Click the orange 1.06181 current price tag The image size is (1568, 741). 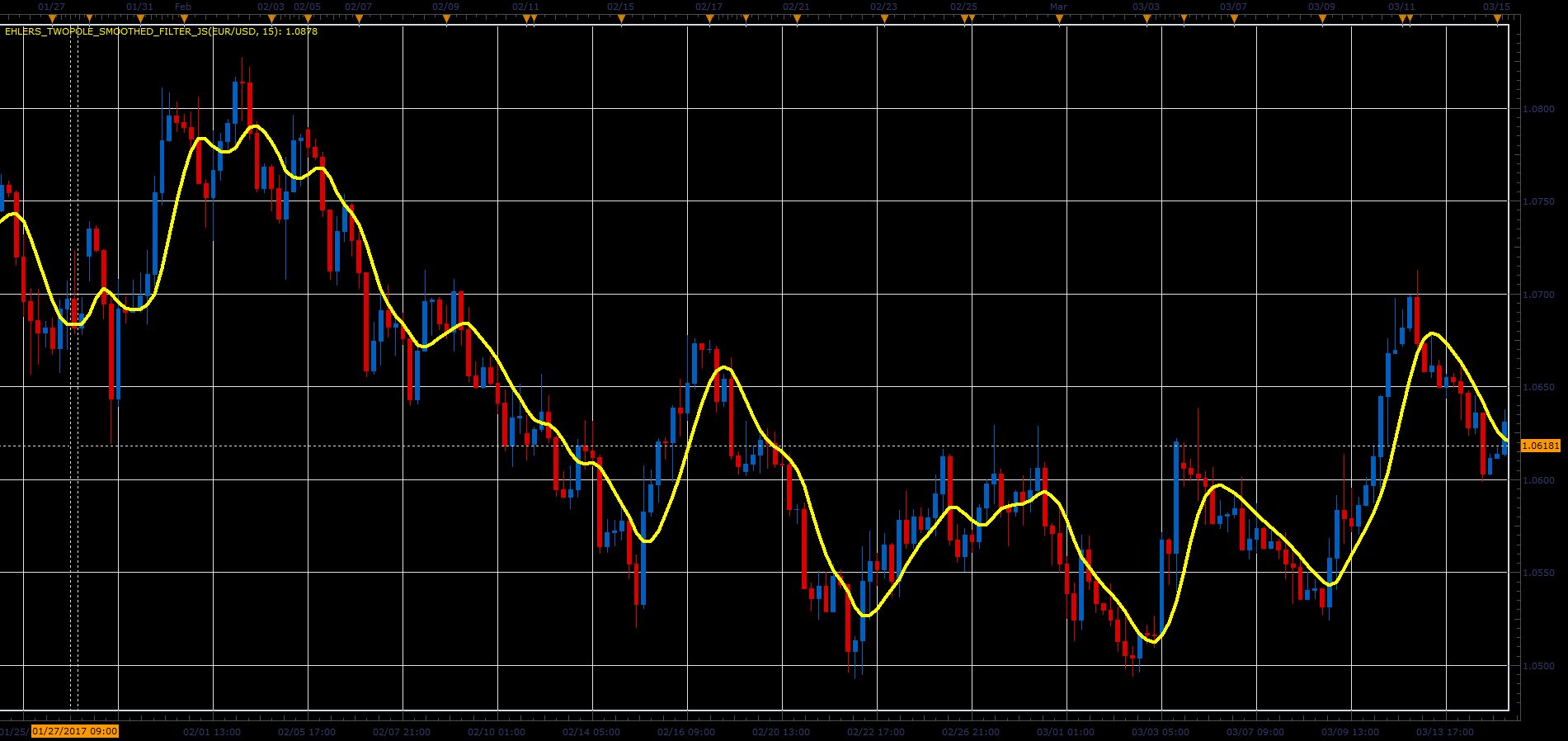tap(1540, 446)
